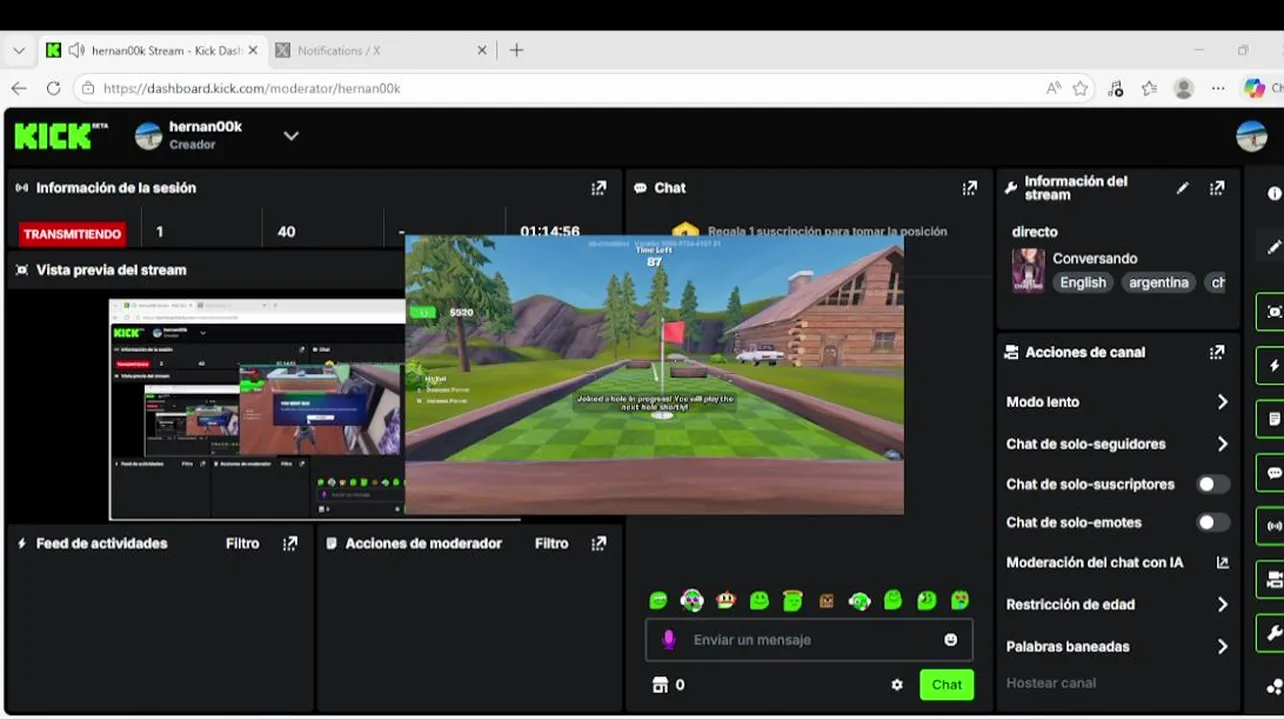Pop out the Chat panel
1284x720 pixels.
pos(969,188)
